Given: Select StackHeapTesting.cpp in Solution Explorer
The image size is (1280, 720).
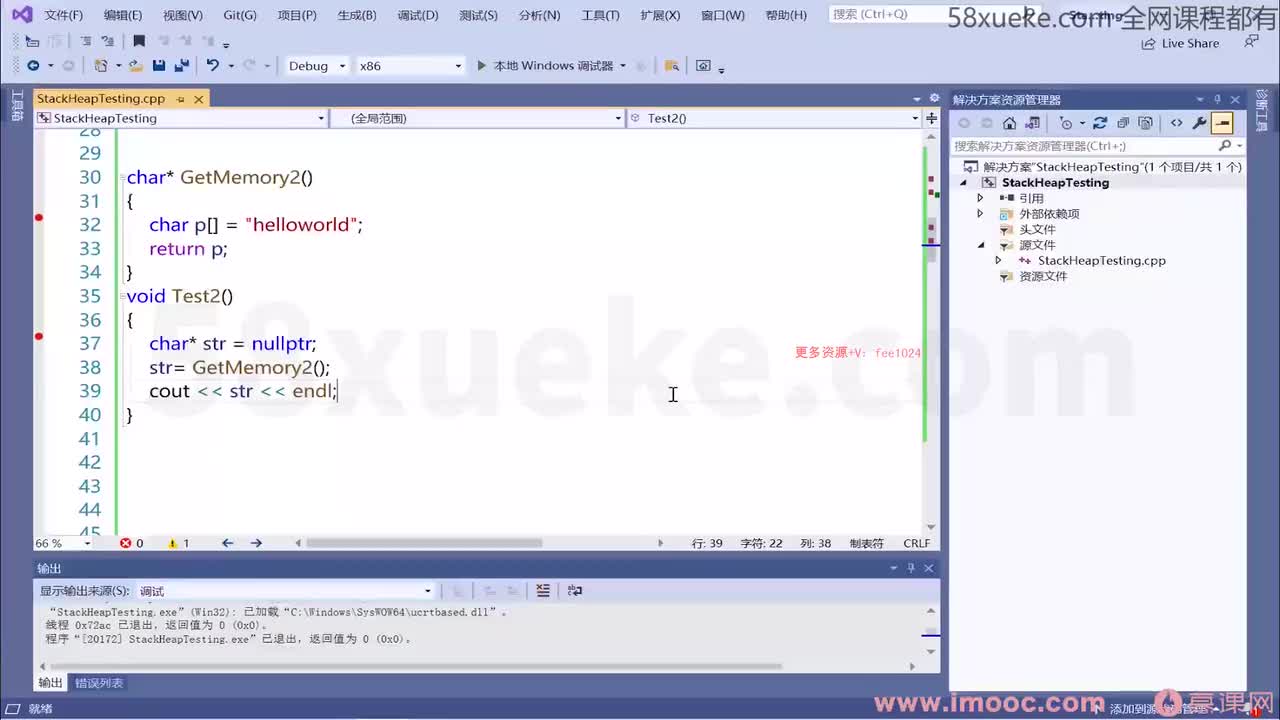Looking at the screenshot, I should [x=1101, y=261].
